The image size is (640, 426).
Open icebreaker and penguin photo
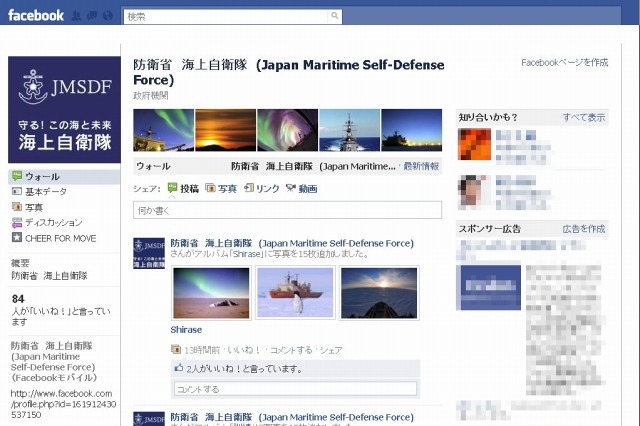point(295,293)
